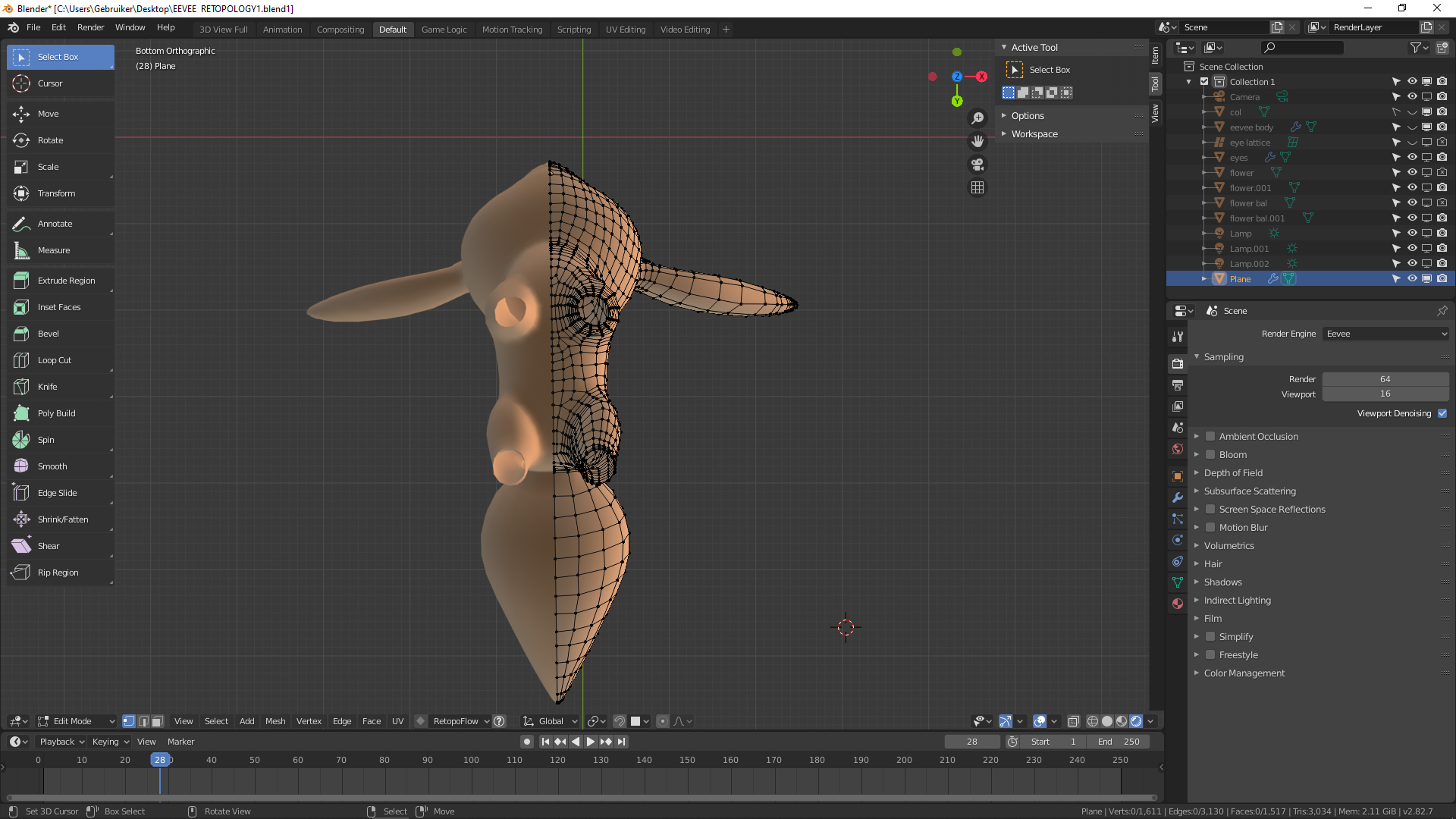Image resolution: width=1456 pixels, height=819 pixels.
Task: Toggle camera view in viewport
Action: 977,165
